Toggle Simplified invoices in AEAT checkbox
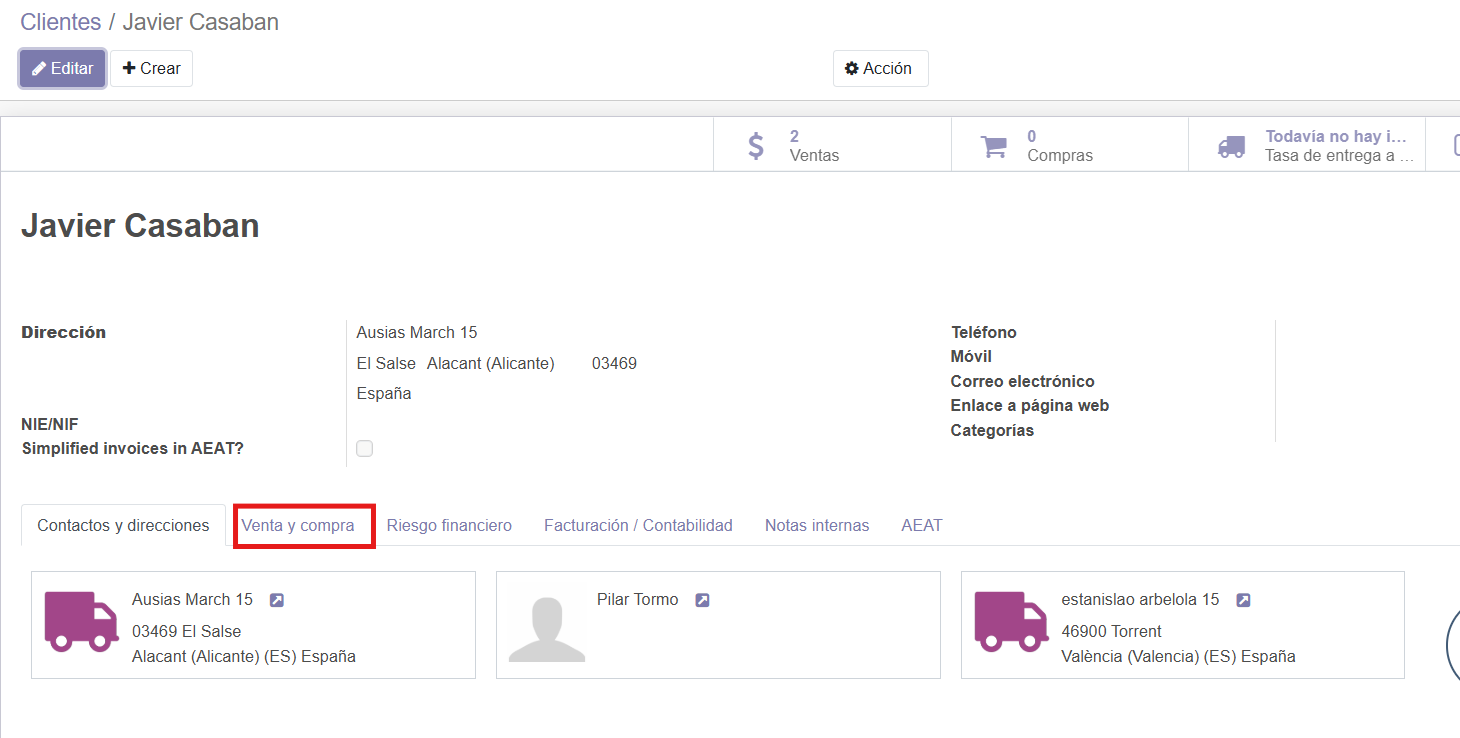The image size is (1460, 738). (x=365, y=449)
